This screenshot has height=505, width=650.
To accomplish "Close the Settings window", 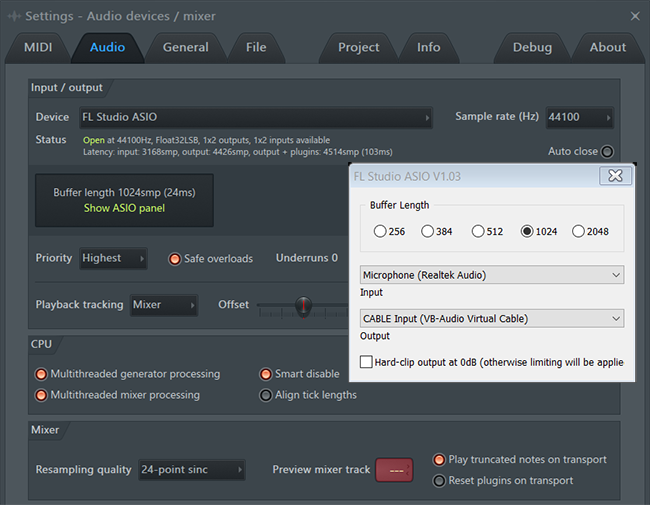I will pos(635,16).
